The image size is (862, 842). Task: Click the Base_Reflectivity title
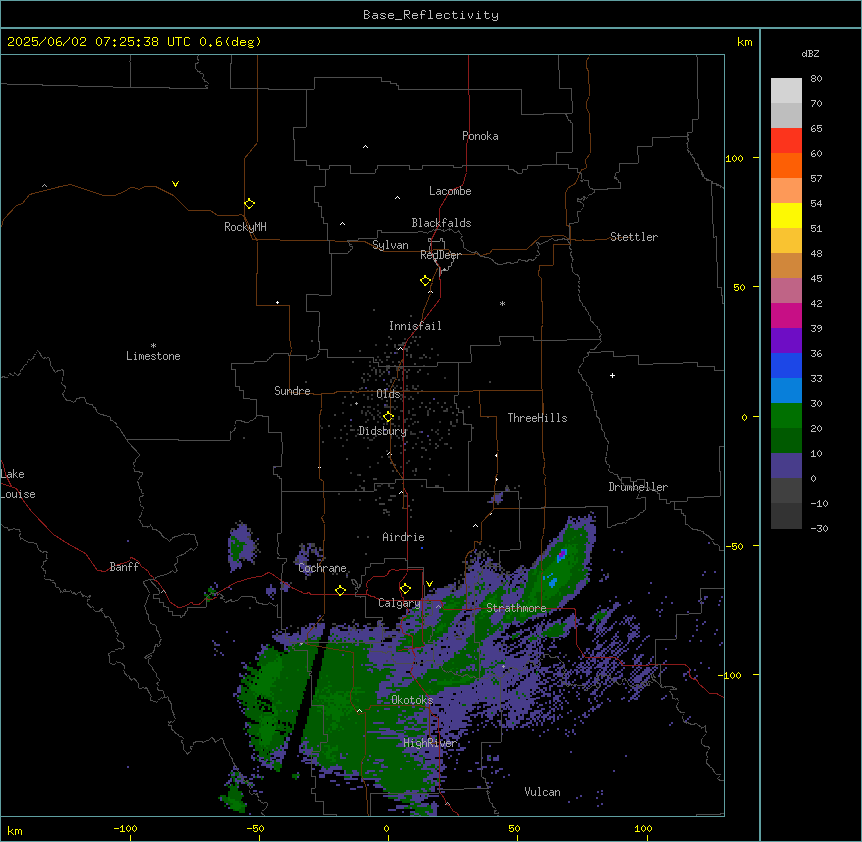(431, 15)
